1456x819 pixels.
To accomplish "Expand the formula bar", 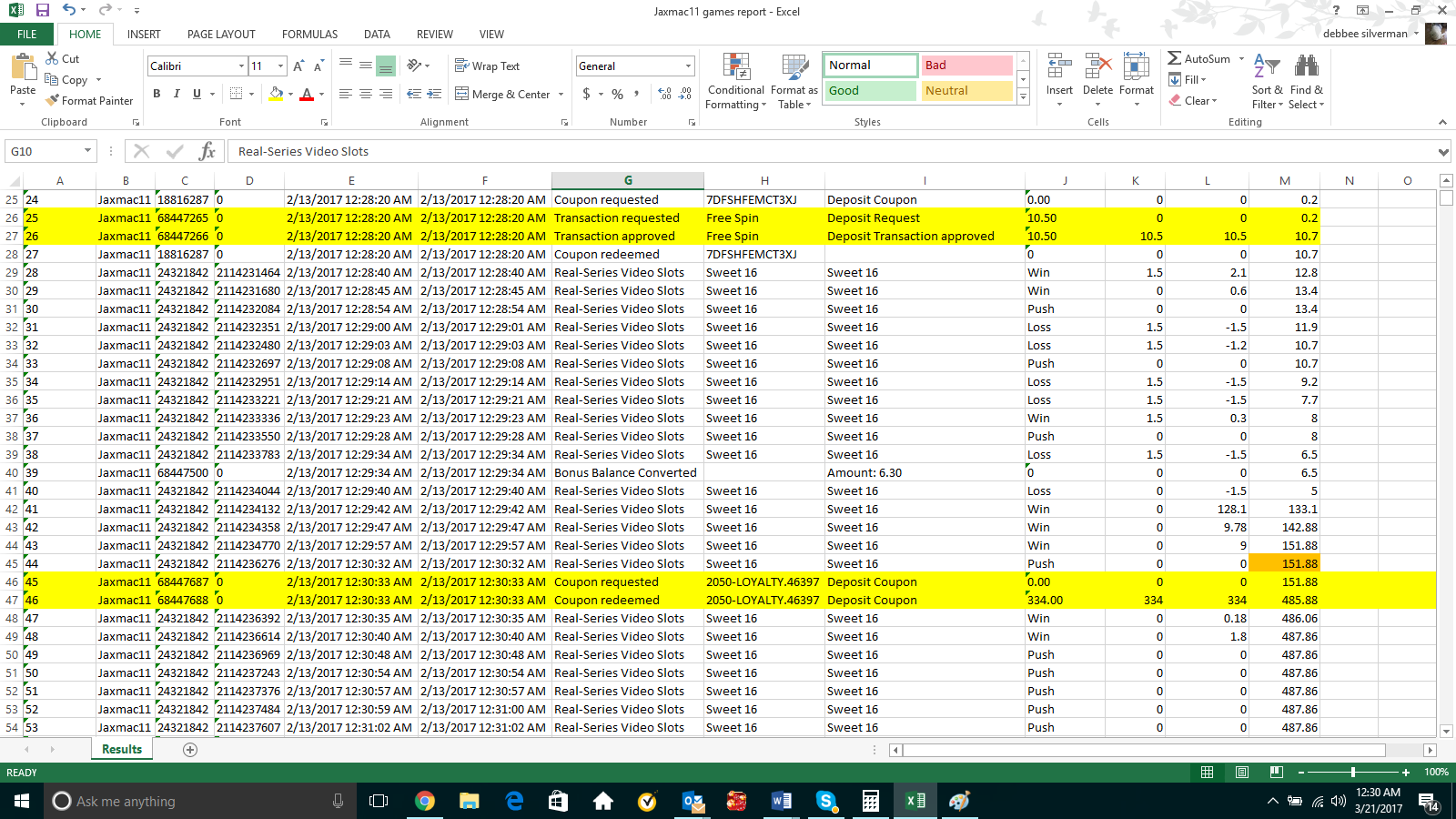I will 1443,151.
